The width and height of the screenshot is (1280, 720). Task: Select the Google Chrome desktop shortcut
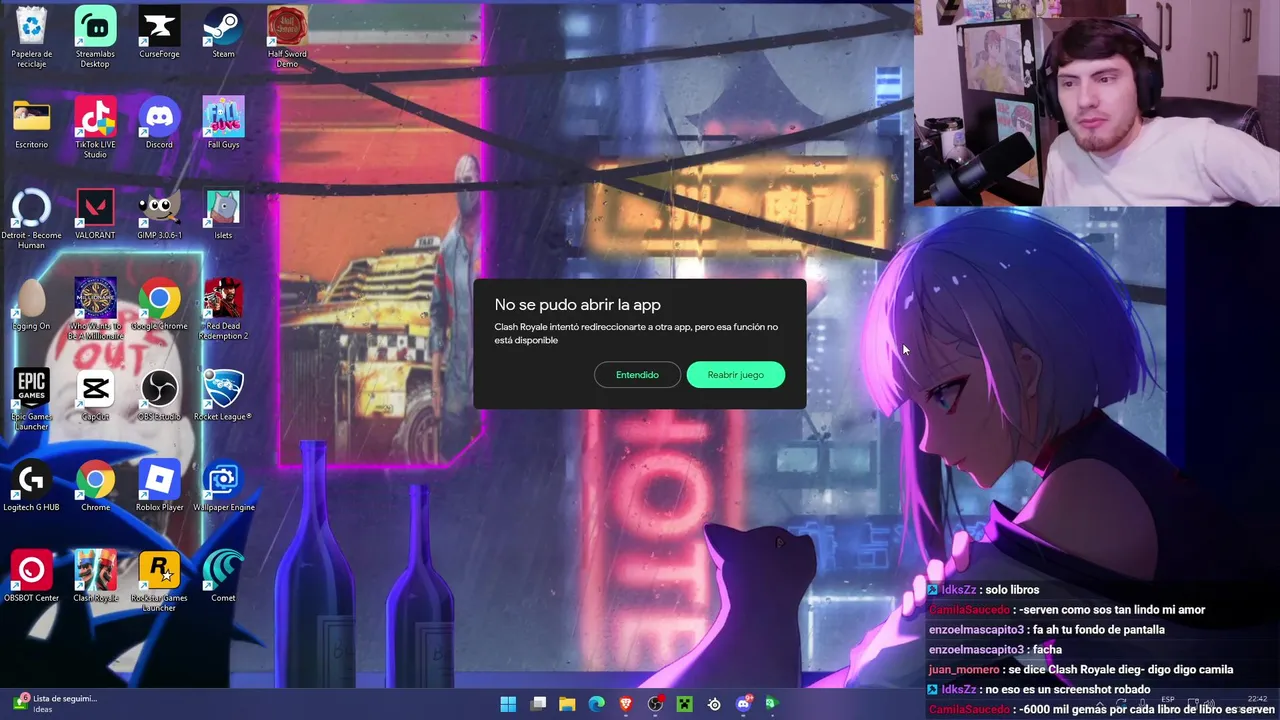[x=159, y=305]
